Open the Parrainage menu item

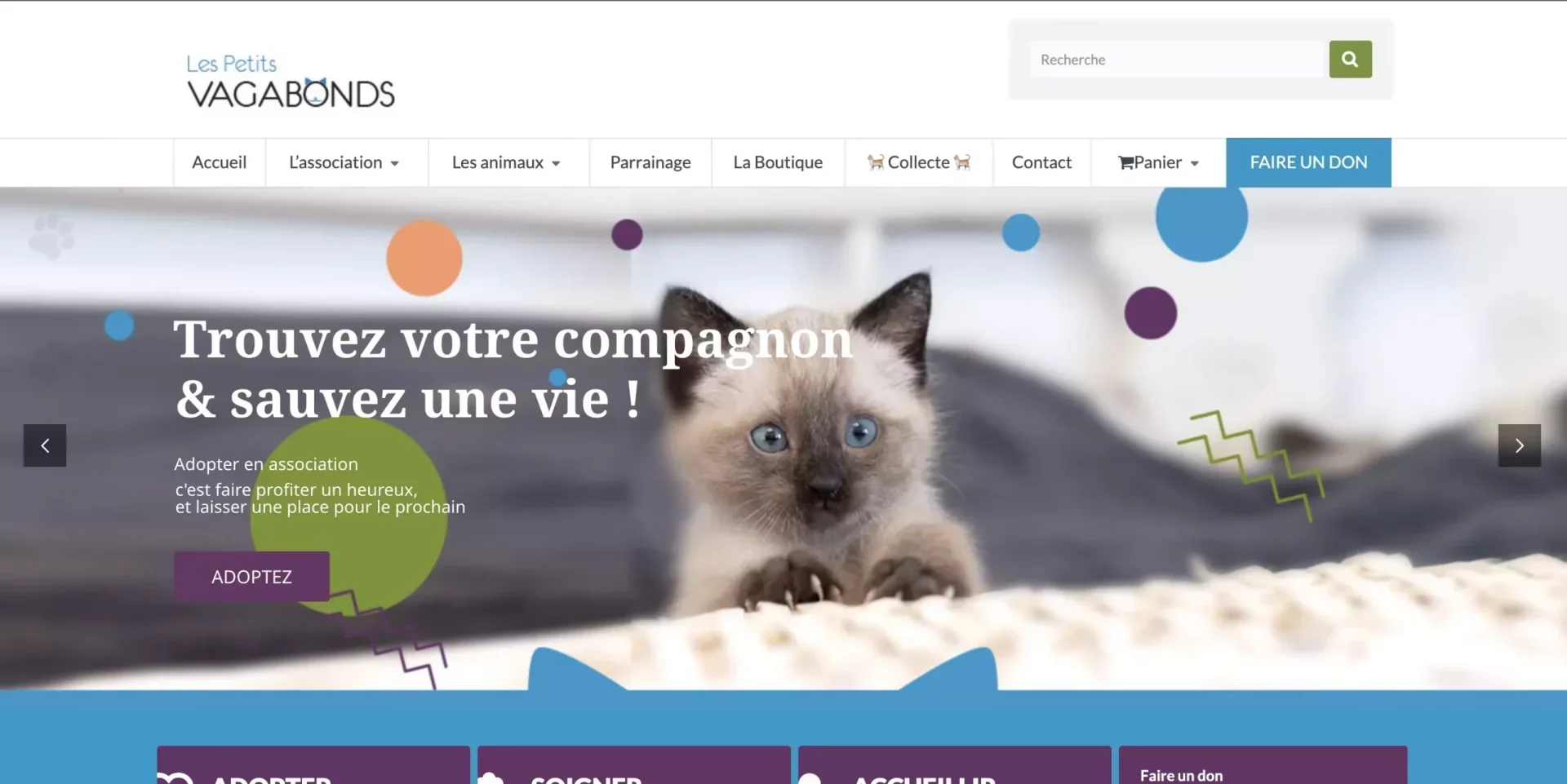point(650,162)
